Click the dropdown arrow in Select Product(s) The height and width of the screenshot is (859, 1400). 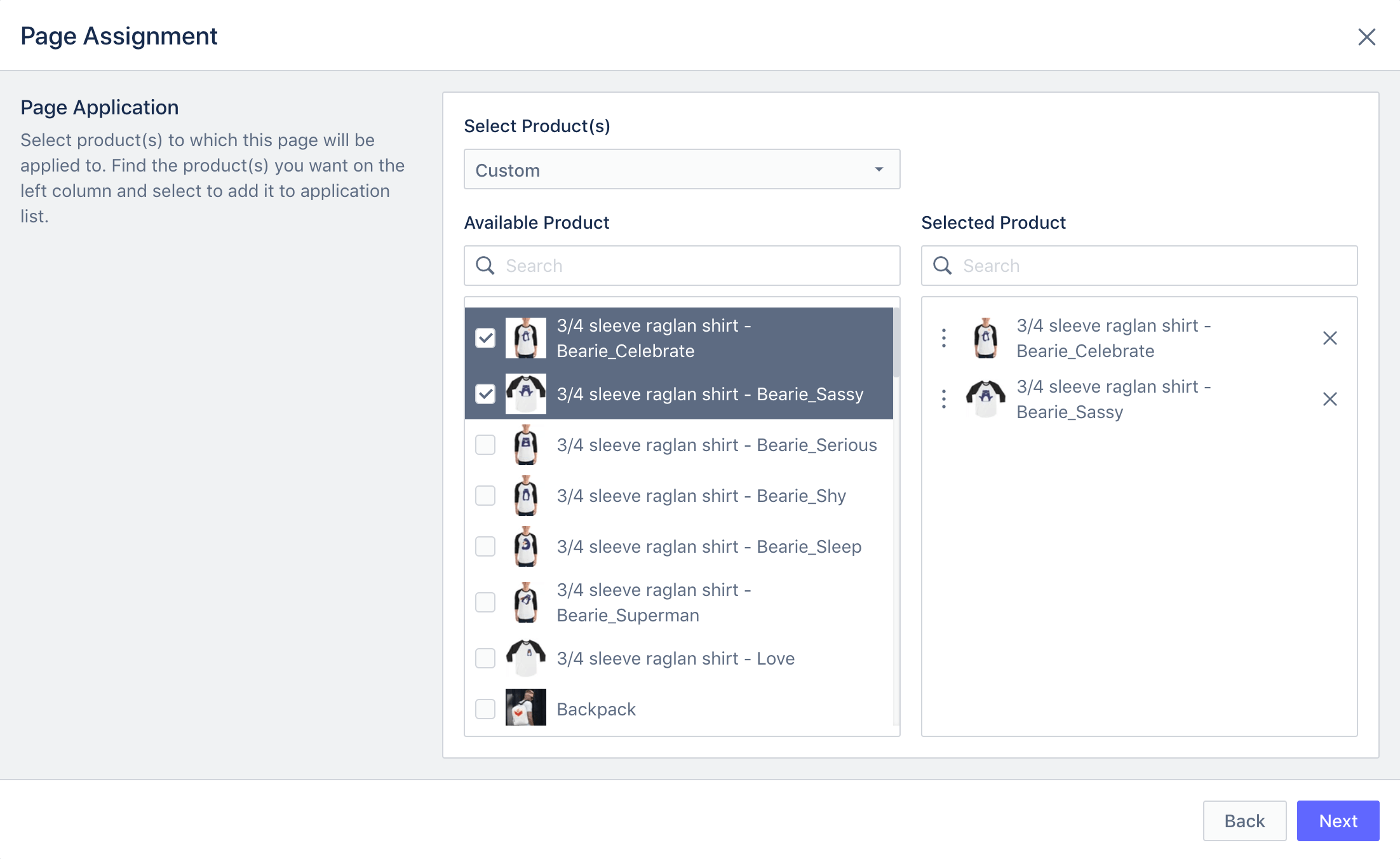(878, 169)
